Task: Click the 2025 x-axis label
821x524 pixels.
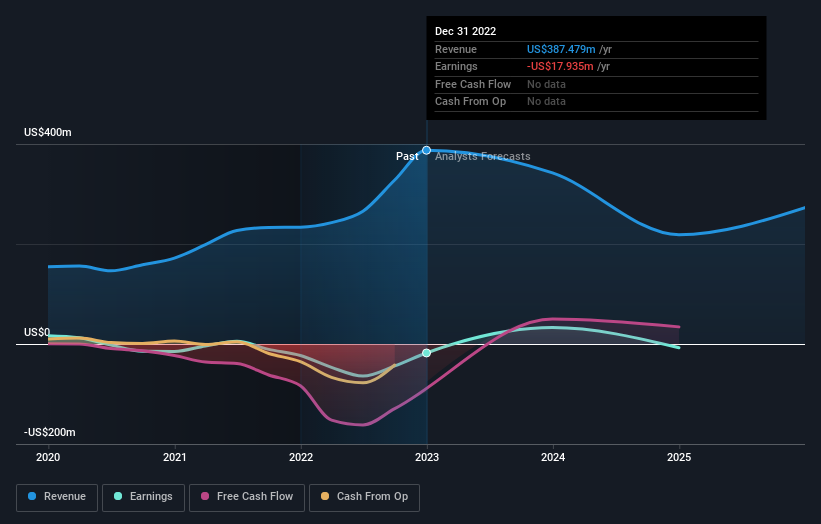Action: (679, 458)
